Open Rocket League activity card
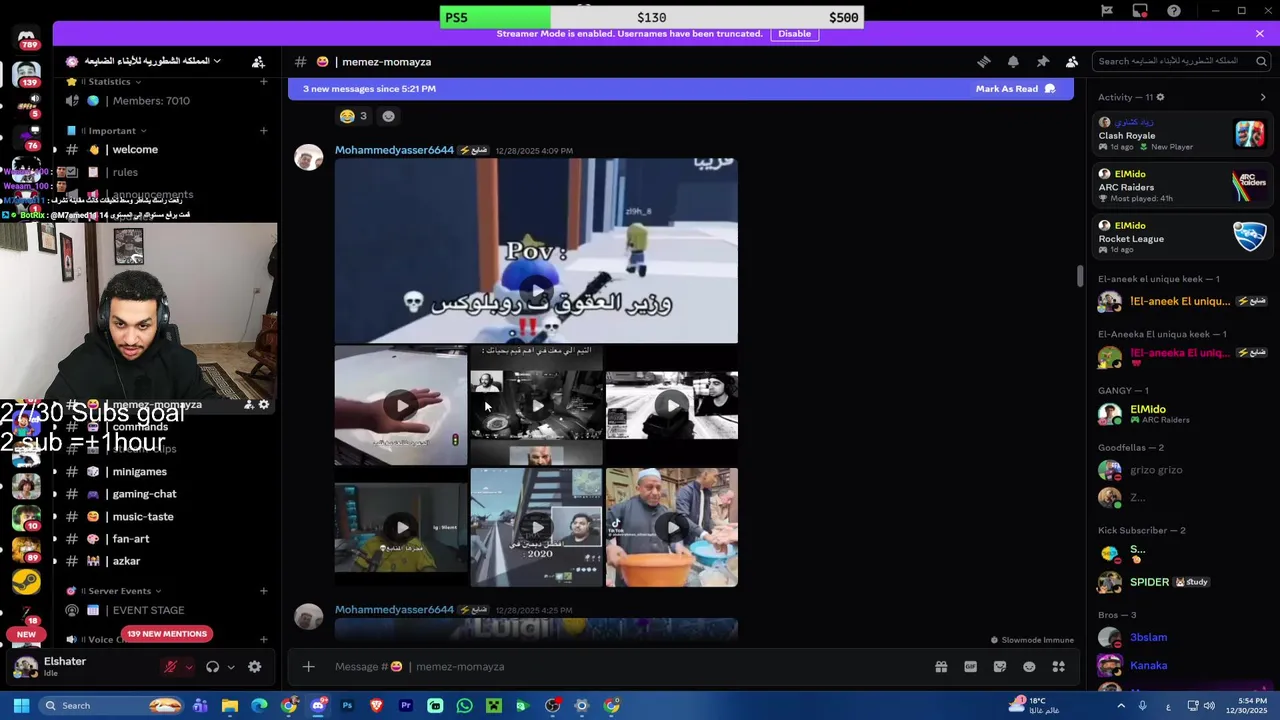 pos(1183,237)
